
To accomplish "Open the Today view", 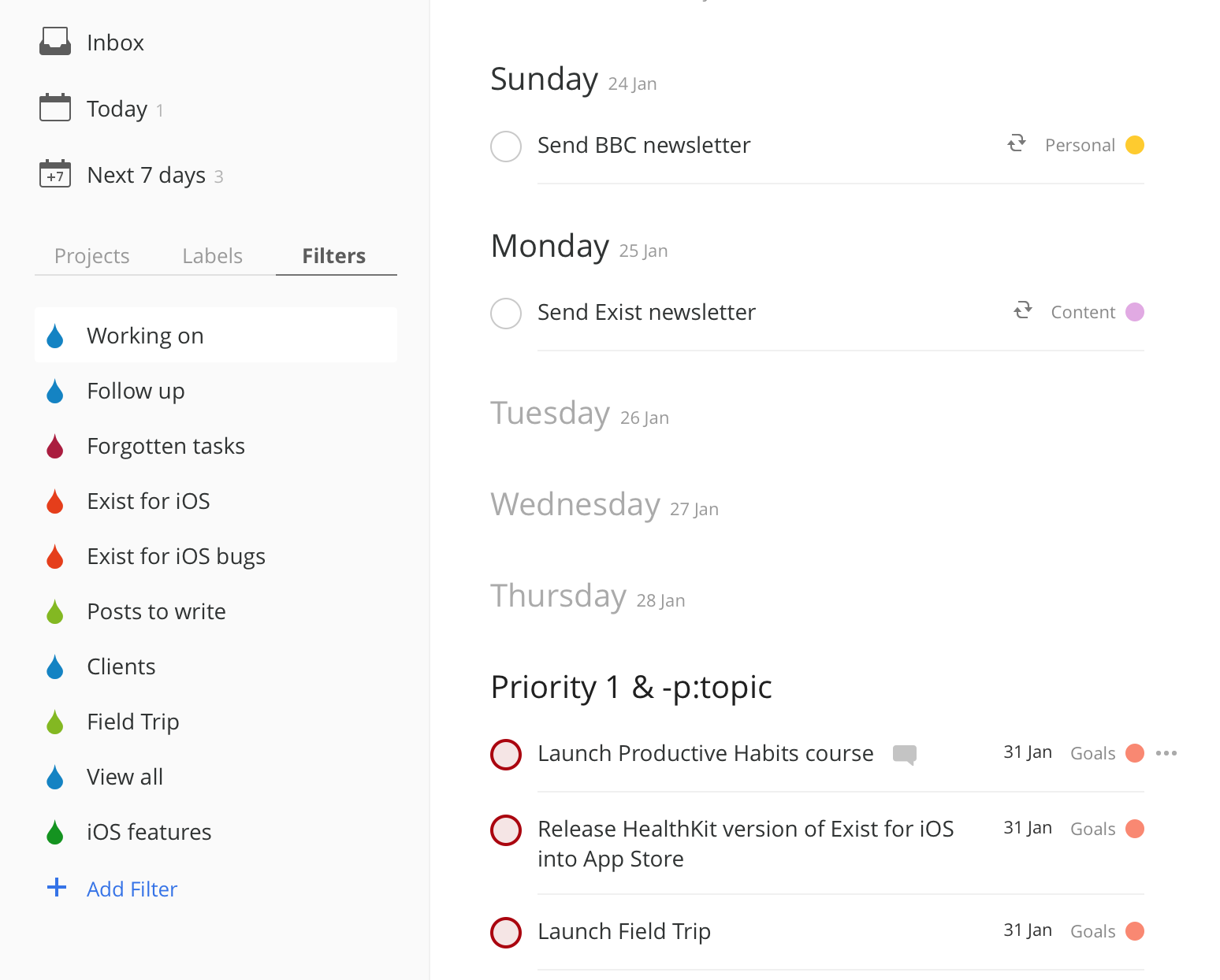I will [116, 108].
